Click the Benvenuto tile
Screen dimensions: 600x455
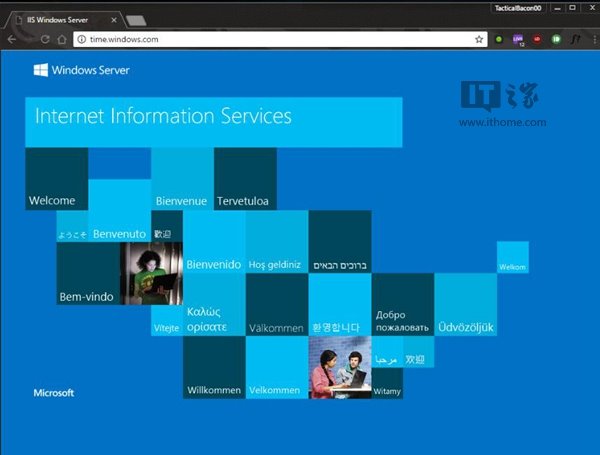119,210
